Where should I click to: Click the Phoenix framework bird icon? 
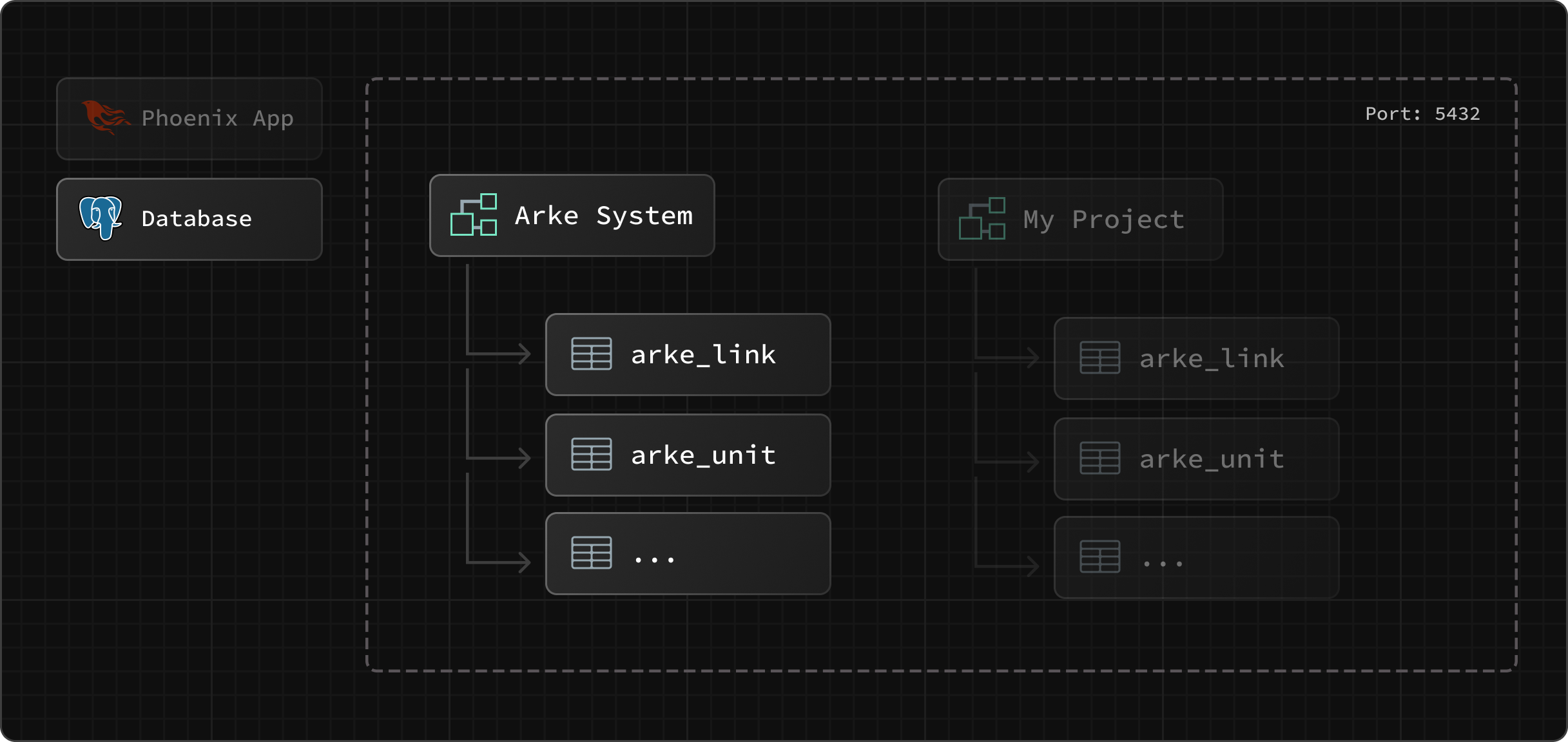pos(105,116)
